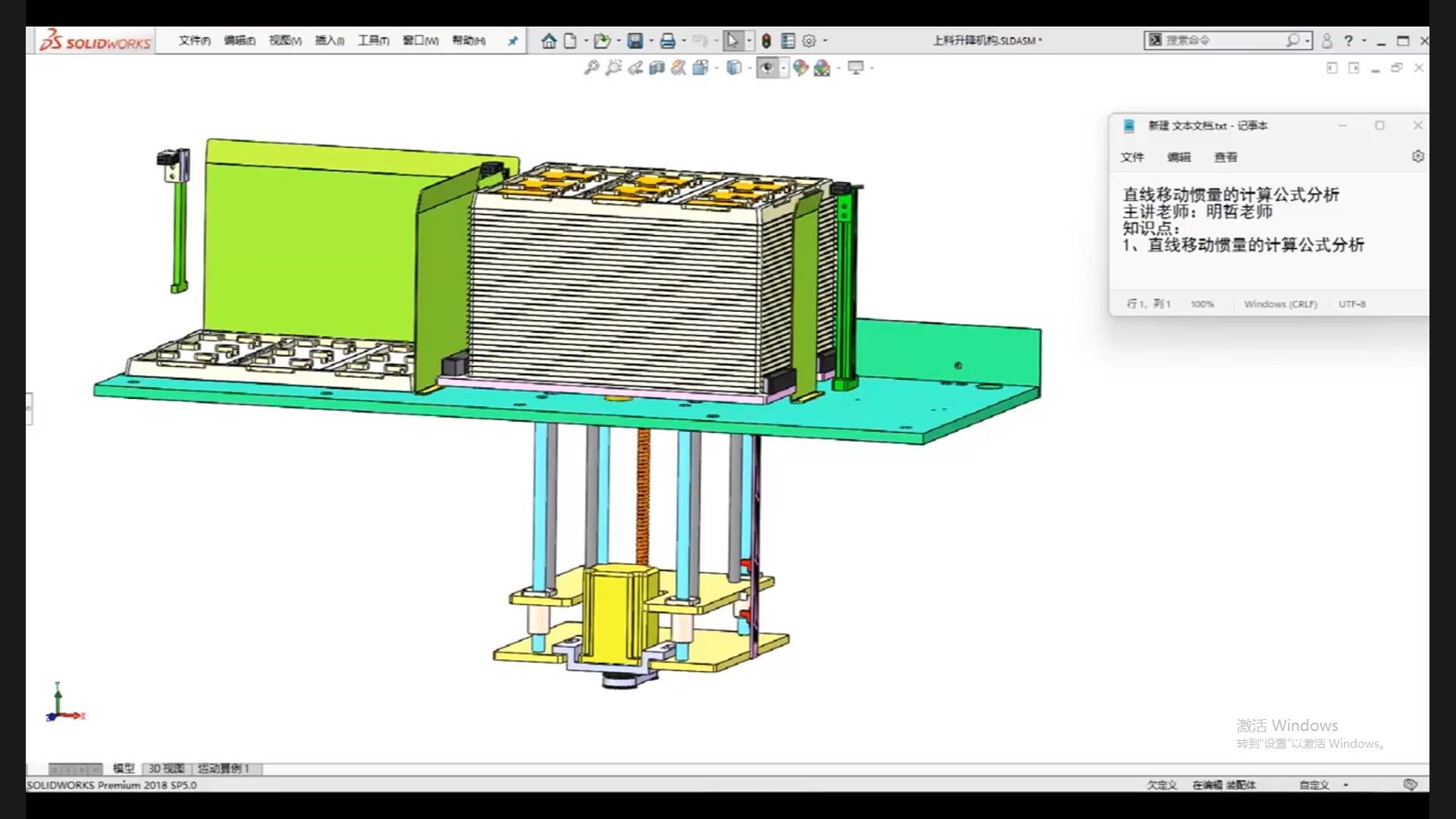Click the greyed Undo arrow icon

pyautogui.click(x=700, y=41)
